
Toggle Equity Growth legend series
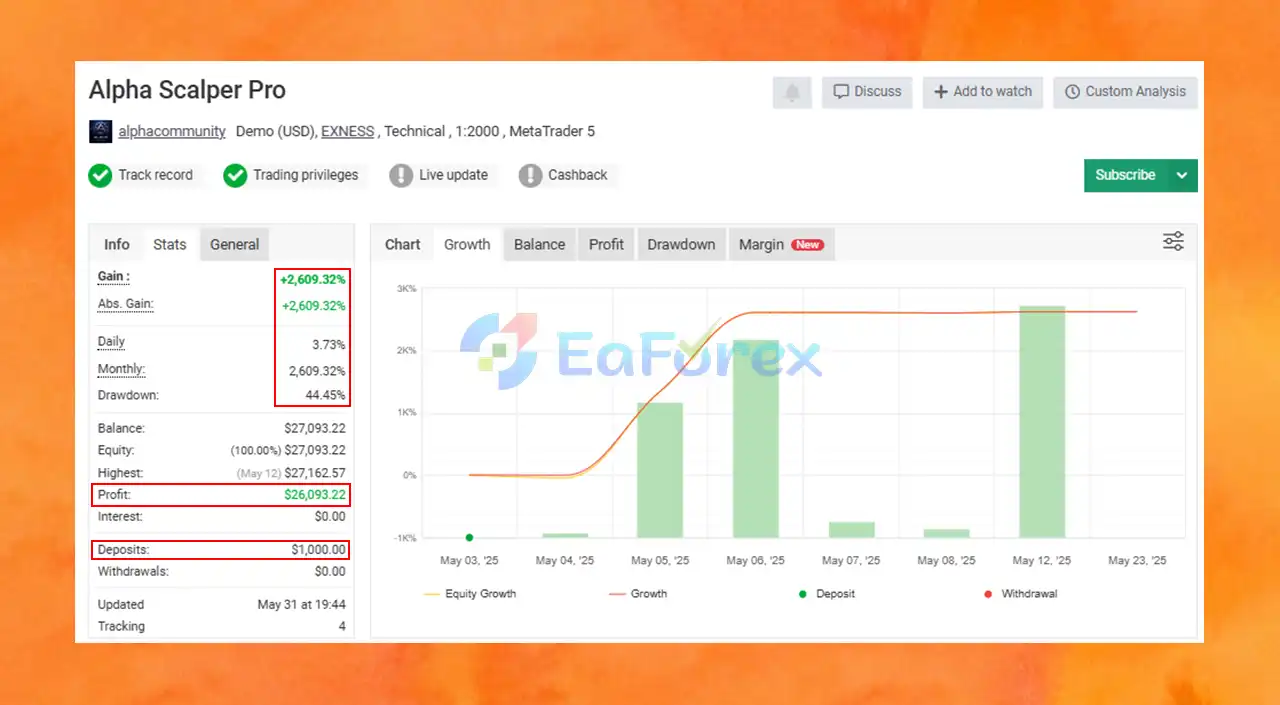point(470,594)
